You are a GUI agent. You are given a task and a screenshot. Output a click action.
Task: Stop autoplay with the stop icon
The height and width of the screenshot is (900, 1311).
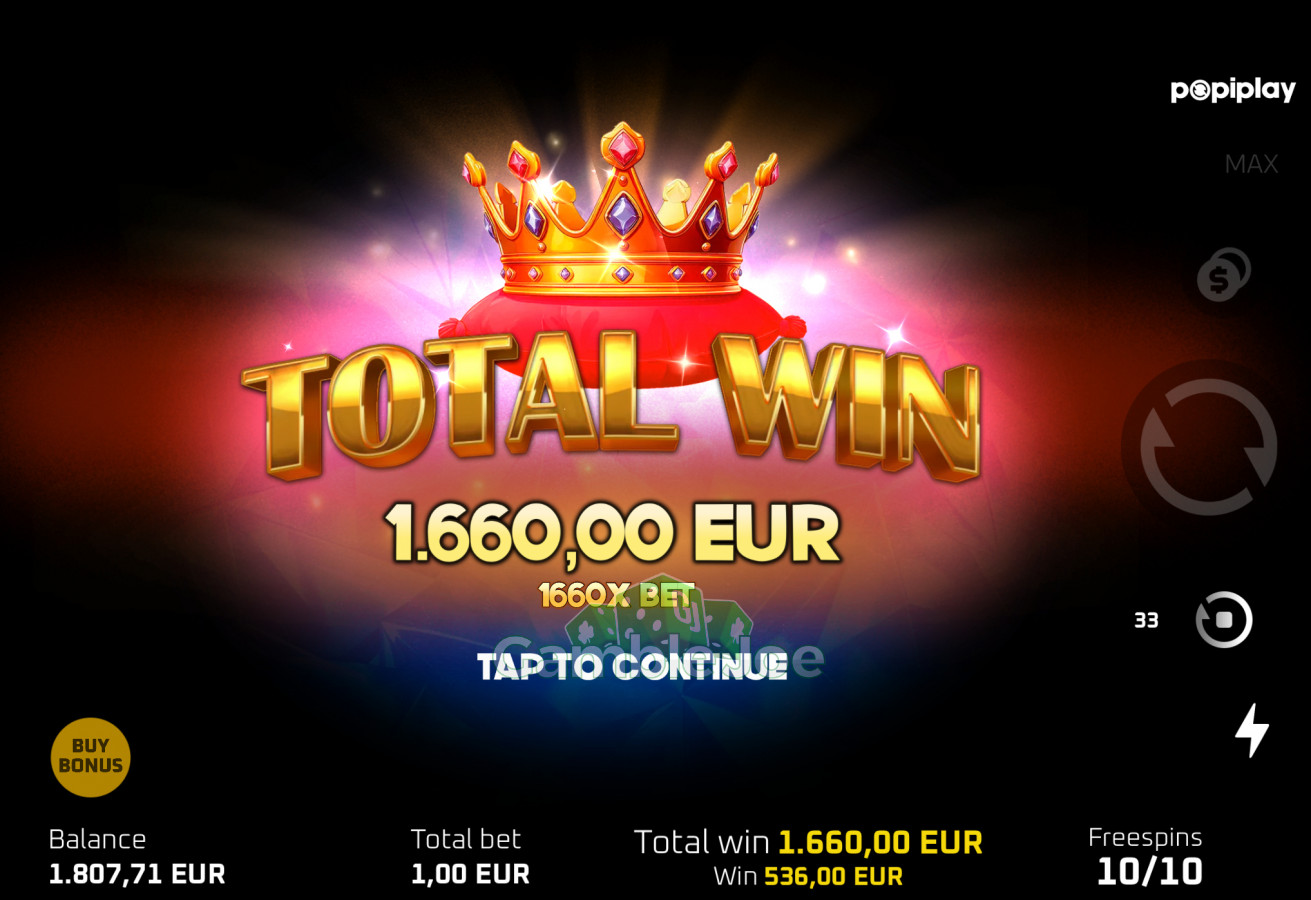pyautogui.click(x=1224, y=620)
